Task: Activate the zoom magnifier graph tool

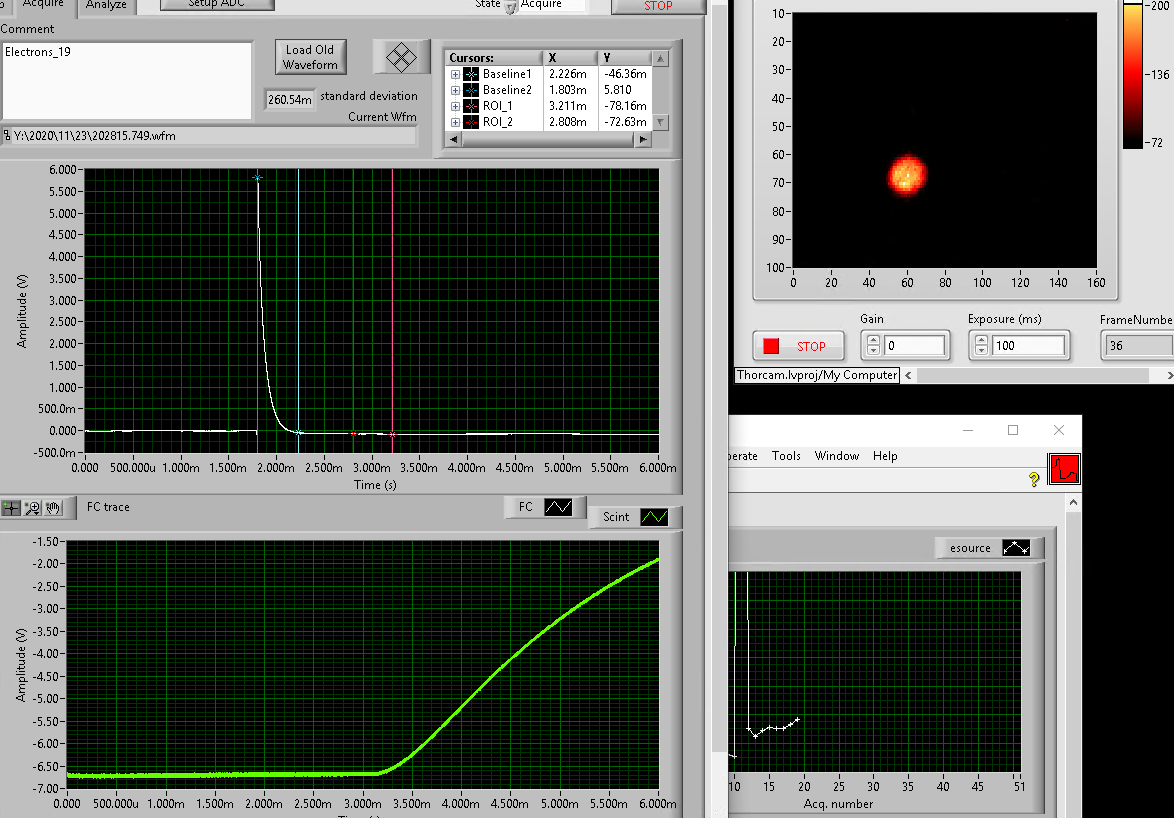Action: click(32, 508)
